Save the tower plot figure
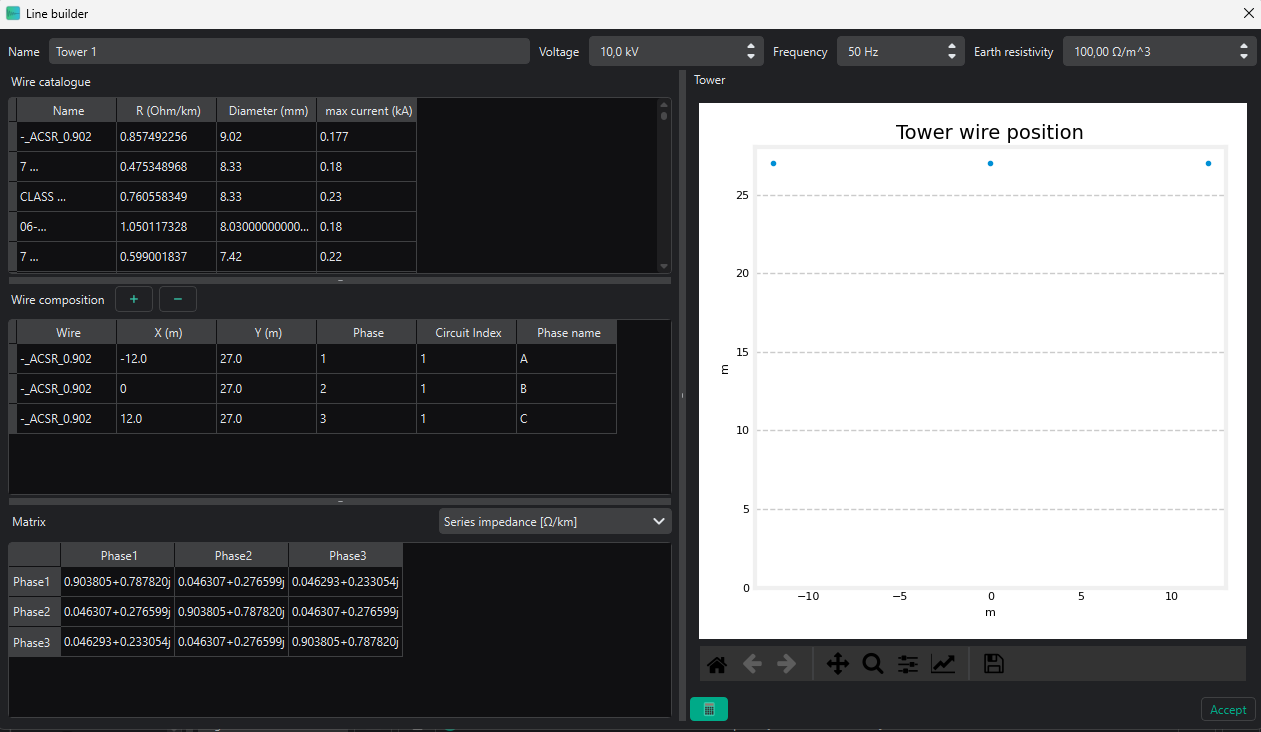The image size is (1261, 732). click(x=994, y=664)
